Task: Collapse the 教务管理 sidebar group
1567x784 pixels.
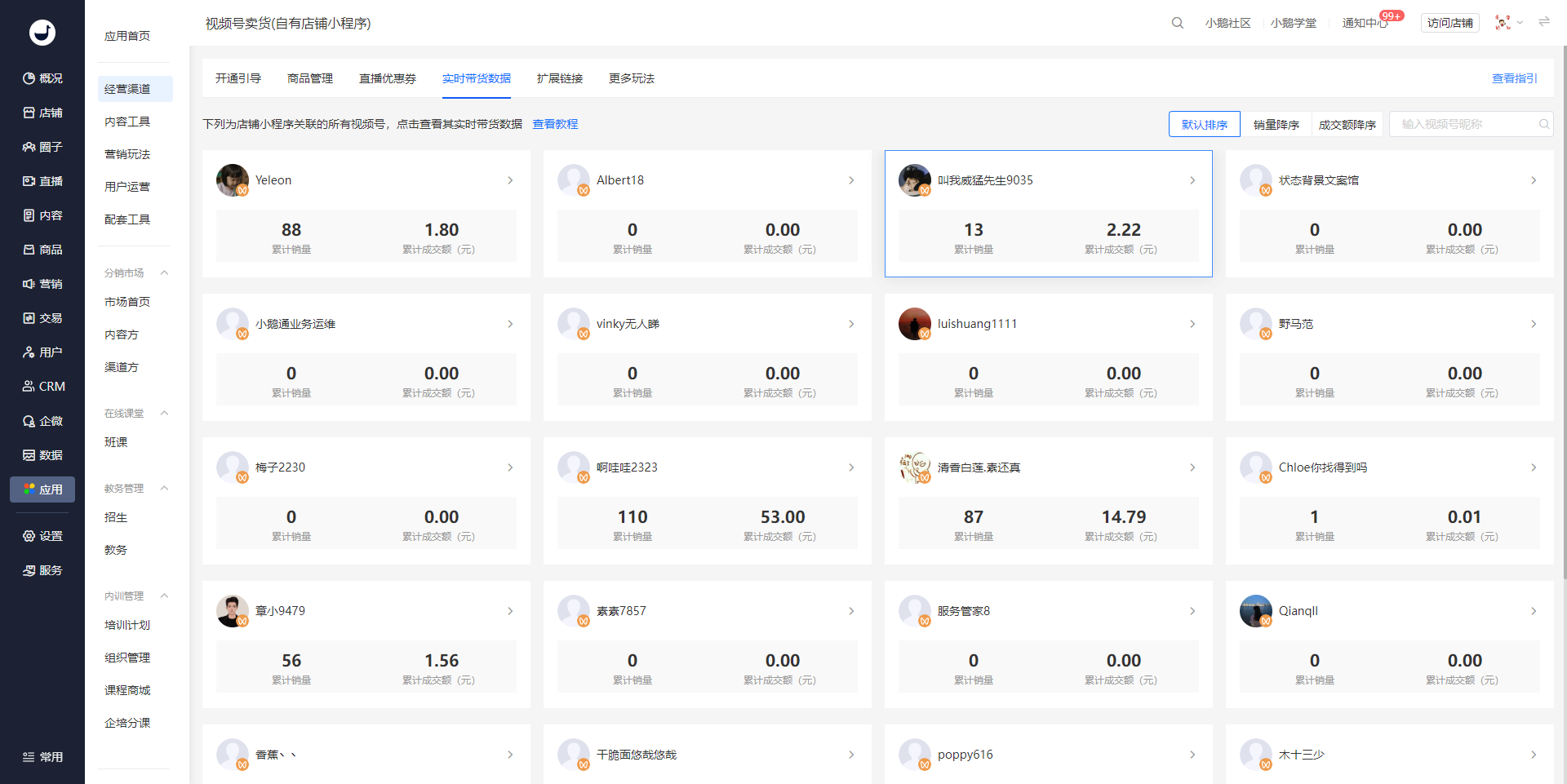Action: point(164,488)
